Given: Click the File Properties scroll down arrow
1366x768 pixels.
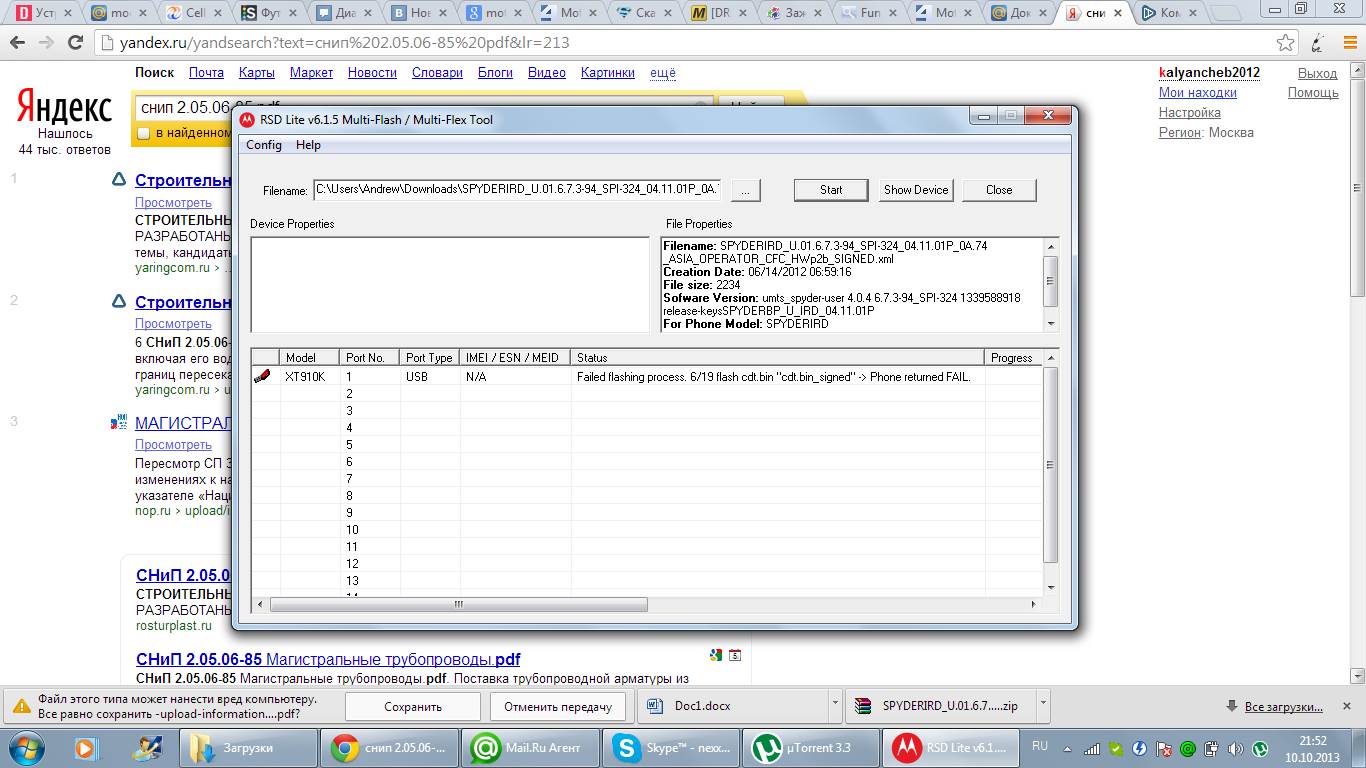Looking at the screenshot, I should (1050, 324).
